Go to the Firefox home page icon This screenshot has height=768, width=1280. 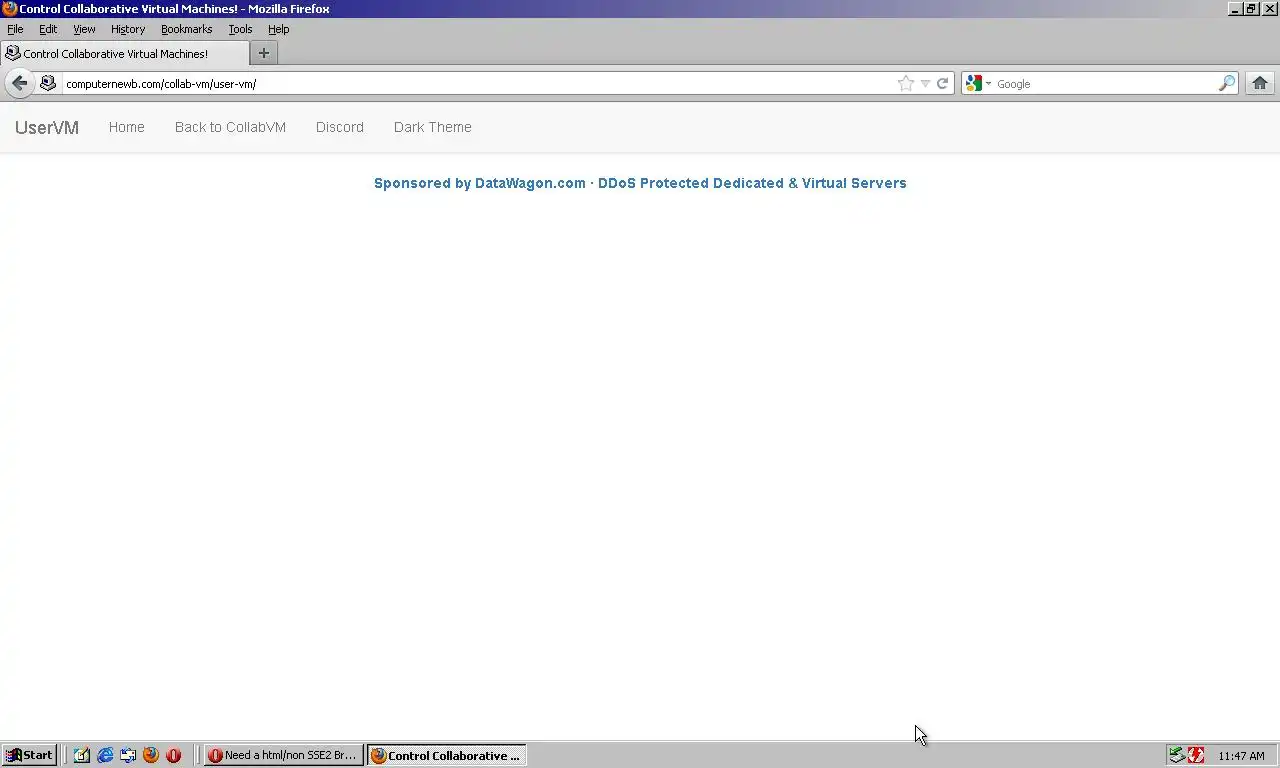click(x=1260, y=83)
